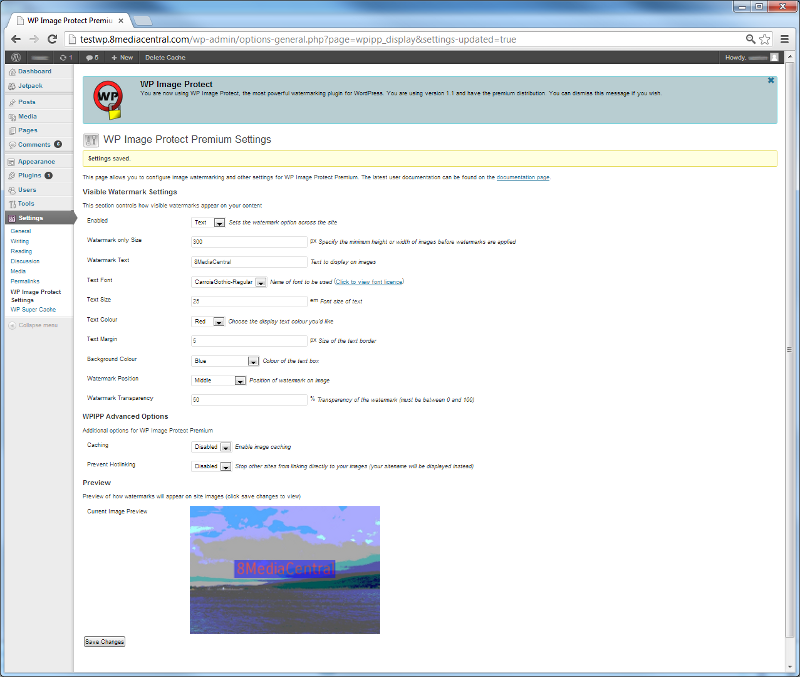Click the WP Image Protect padlock logo
The width and height of the screenshot is (800, 677).
coord(108,99)
